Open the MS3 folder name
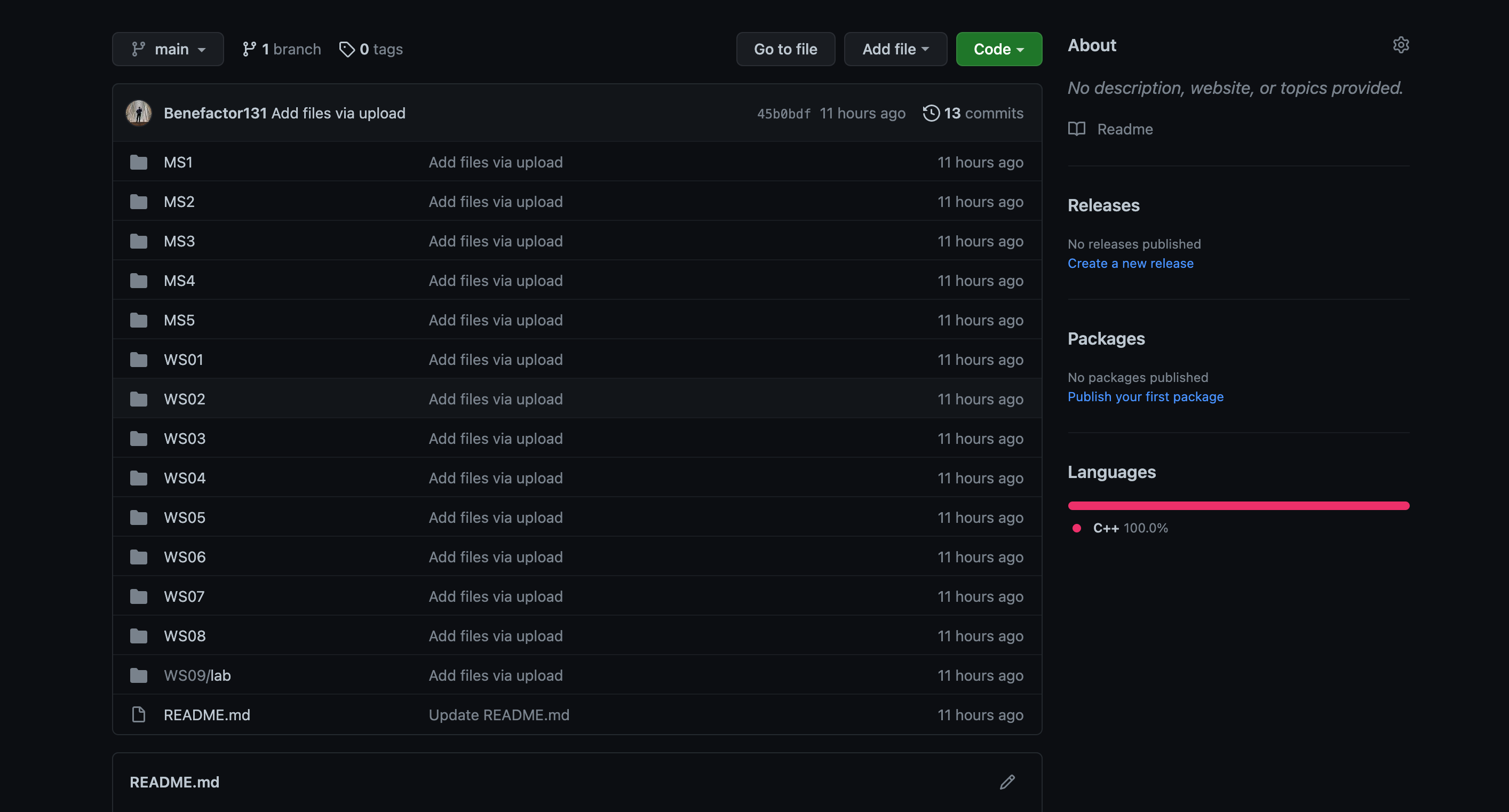Screen dimensions: 1509x812 coord(179,241)
